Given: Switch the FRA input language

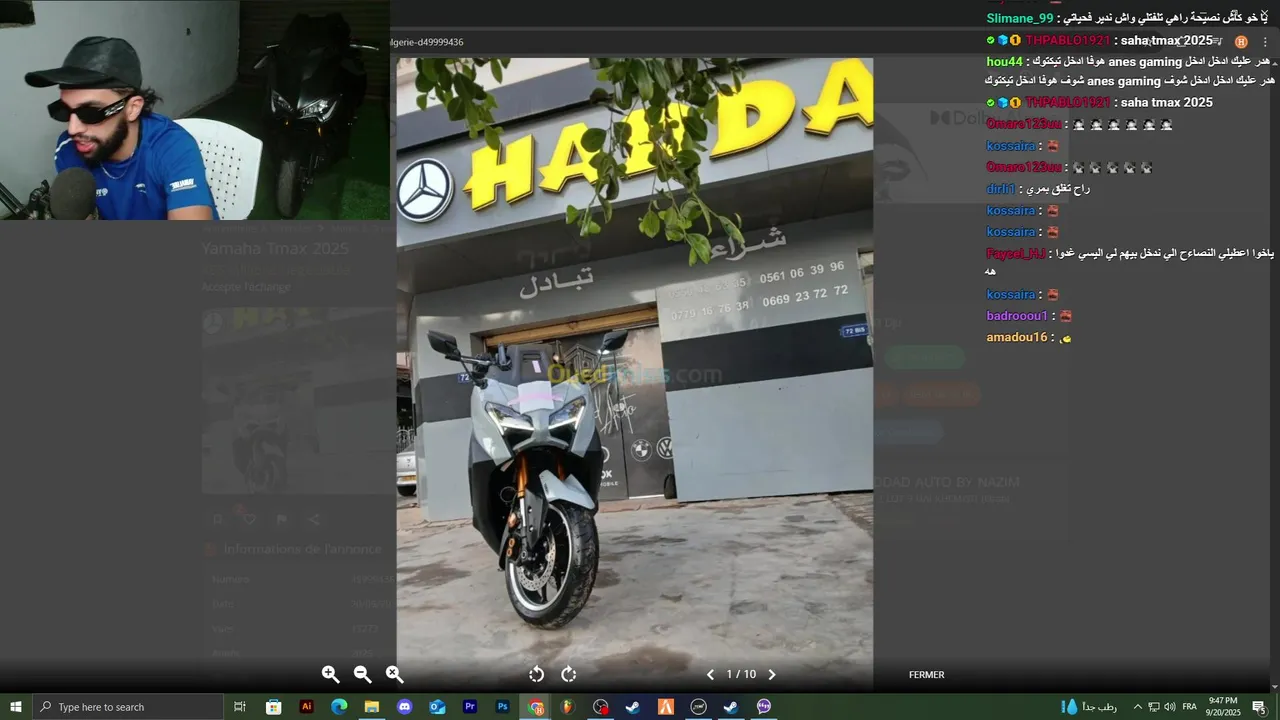Looking at the screenshot, I should pyautogui.click(x=1190, y=707).
